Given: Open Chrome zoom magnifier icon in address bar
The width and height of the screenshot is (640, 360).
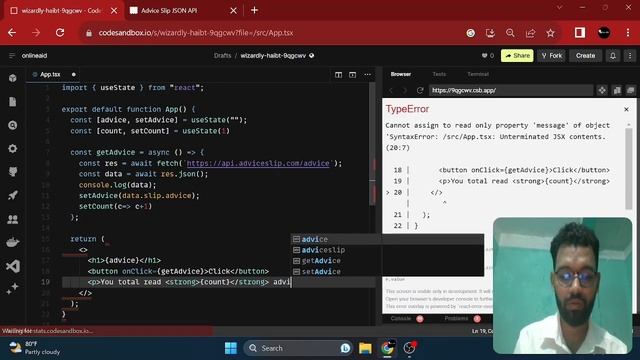Looking at the screenshot, I should coord(510,33).
